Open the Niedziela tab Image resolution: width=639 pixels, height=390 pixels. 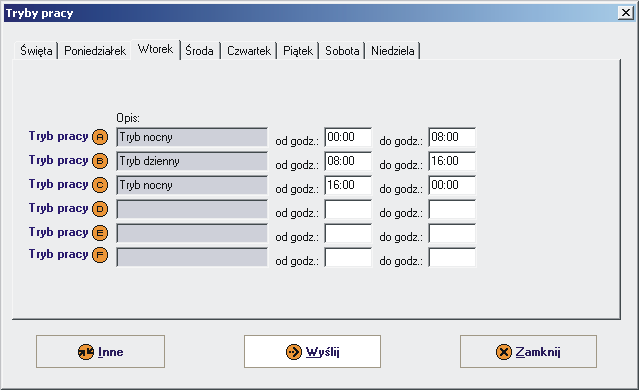(392, 51)
